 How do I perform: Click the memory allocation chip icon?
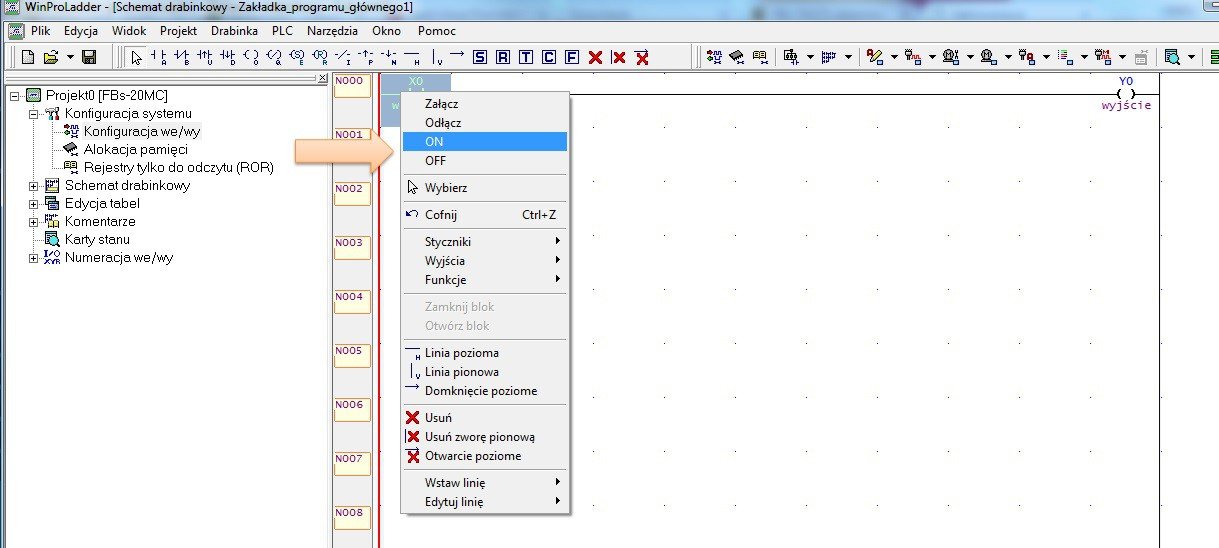pyautogui.click(x=737, y=57)
